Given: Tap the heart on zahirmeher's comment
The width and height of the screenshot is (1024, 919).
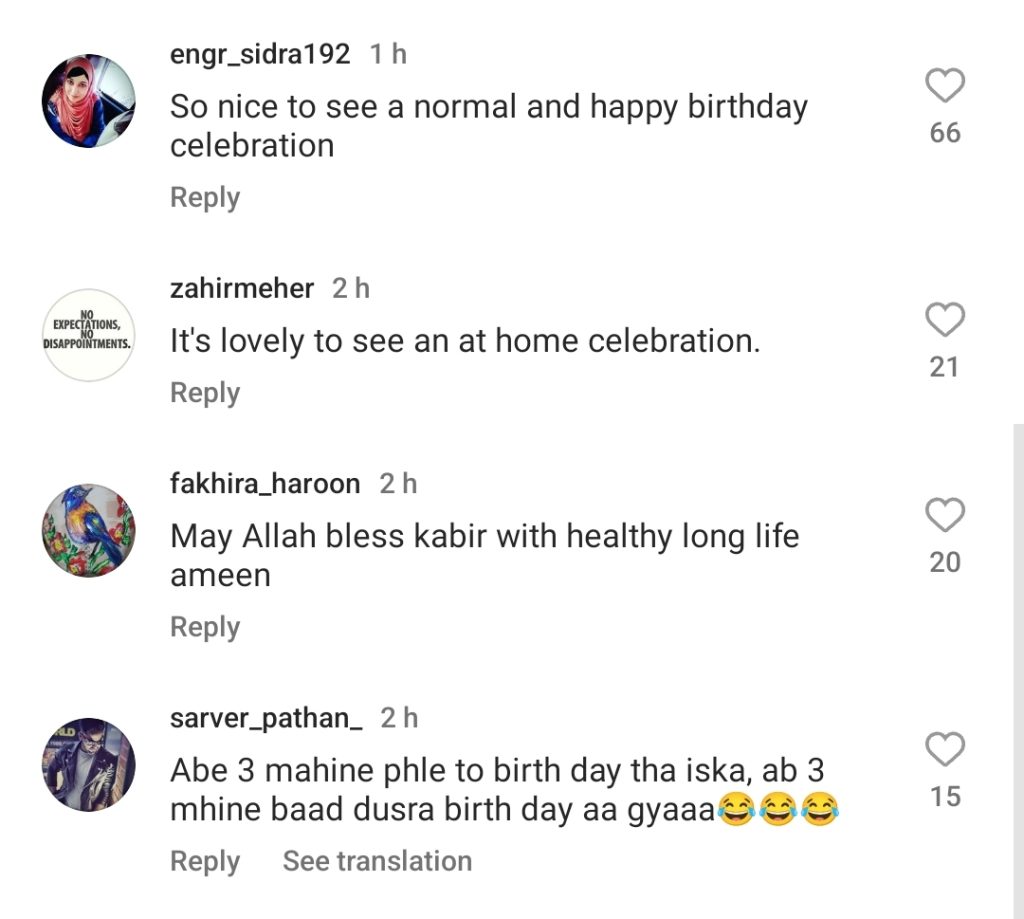Looking at the screenshot, I should pos(944,321).
